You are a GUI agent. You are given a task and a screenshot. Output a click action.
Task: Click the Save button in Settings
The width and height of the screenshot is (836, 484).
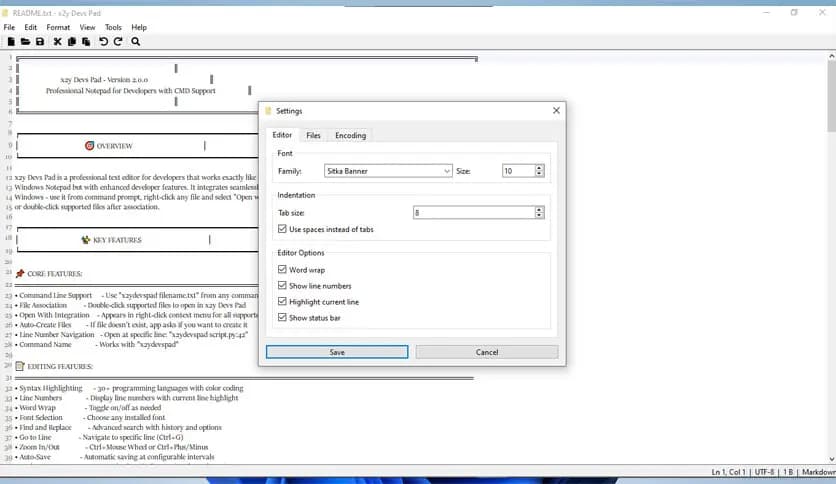coord(337,352)
